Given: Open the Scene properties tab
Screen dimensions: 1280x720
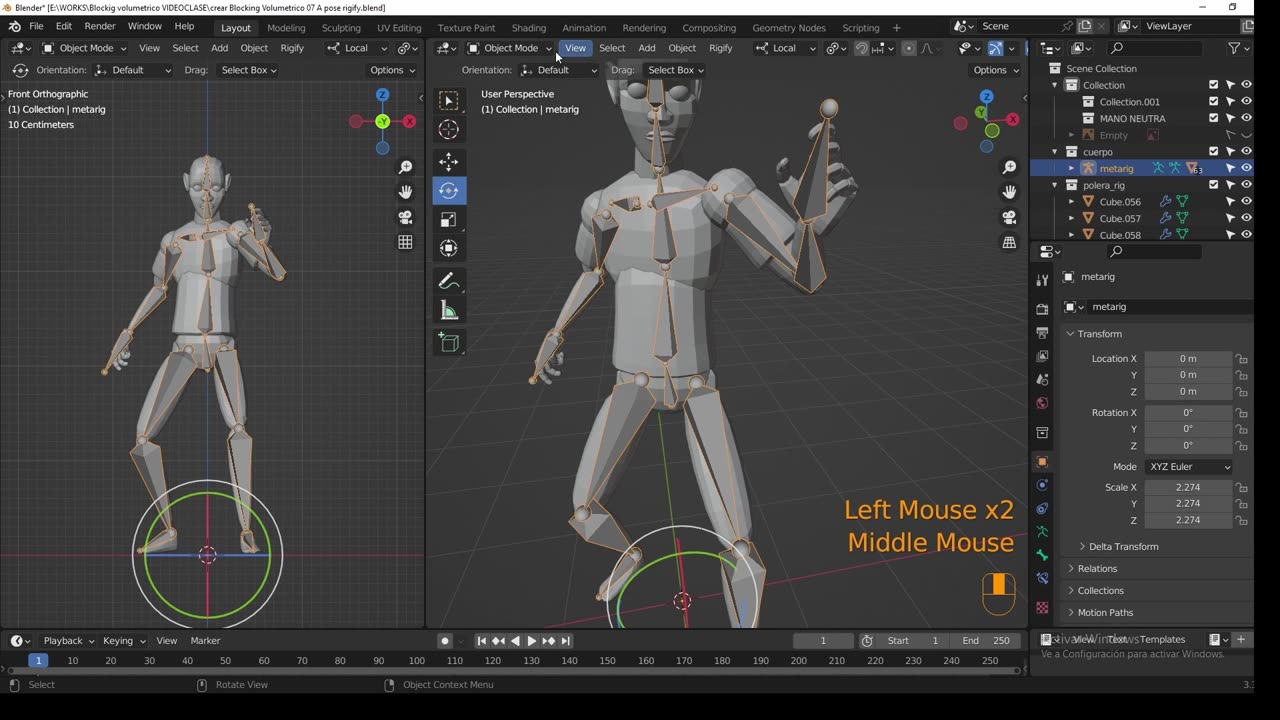Looking at the screenshot, I should pos(1042,380).
